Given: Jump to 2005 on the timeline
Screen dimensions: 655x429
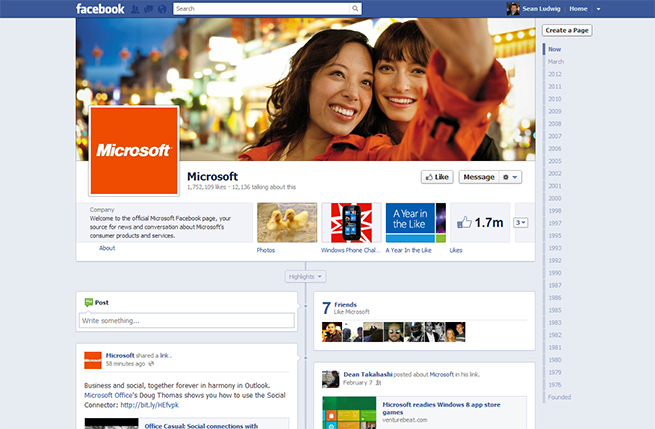Looking at the screenshot, I should [x=555, y=161].
